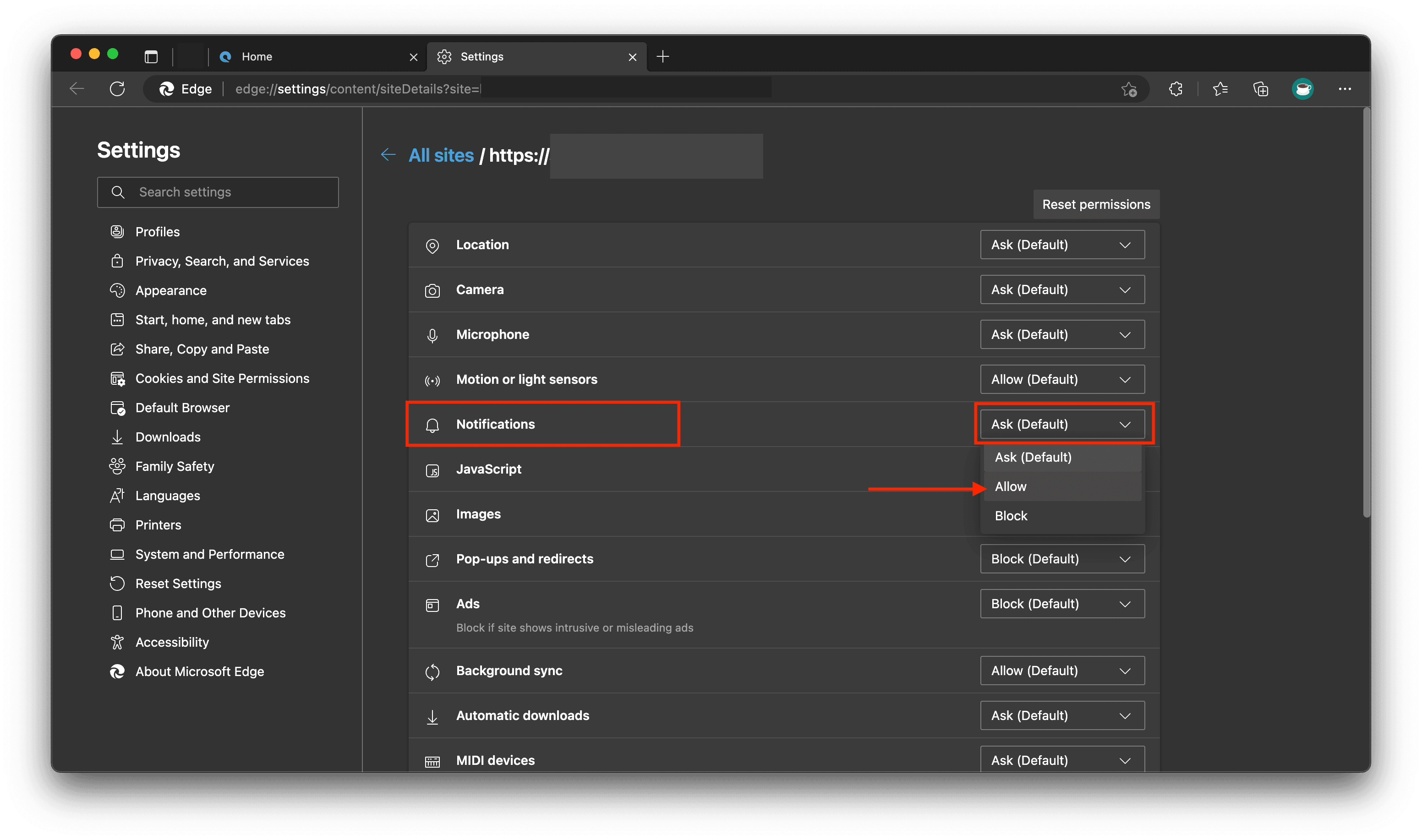Click the Search settings field
1422x840 pixels.
click(217, 192)
